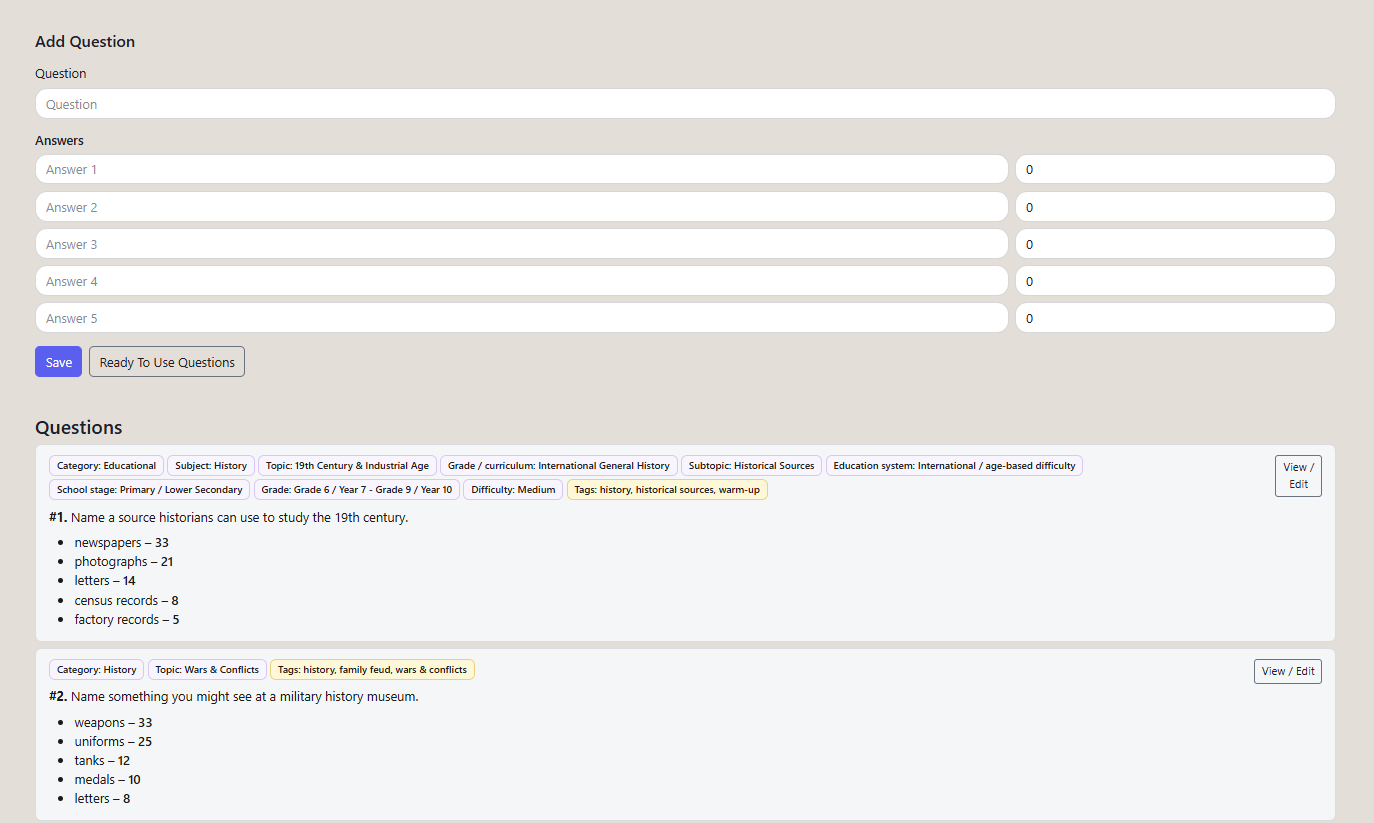
Task: Click the photographs – 21 answer
Action: (x=123, y=562)
